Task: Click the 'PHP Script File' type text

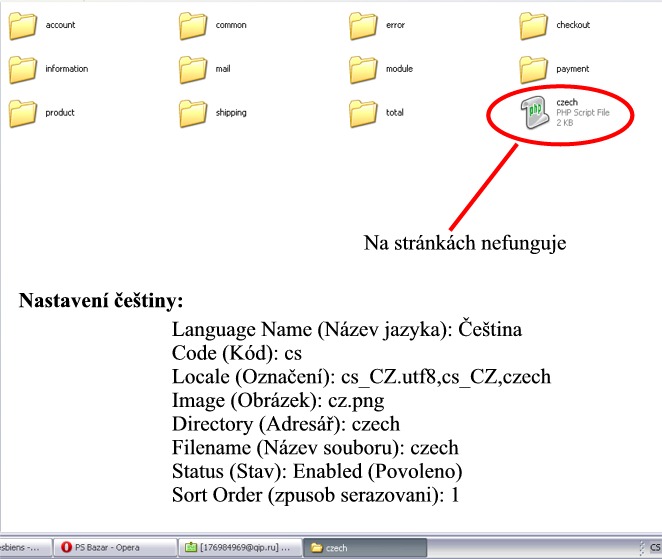Action: [583, 113]
